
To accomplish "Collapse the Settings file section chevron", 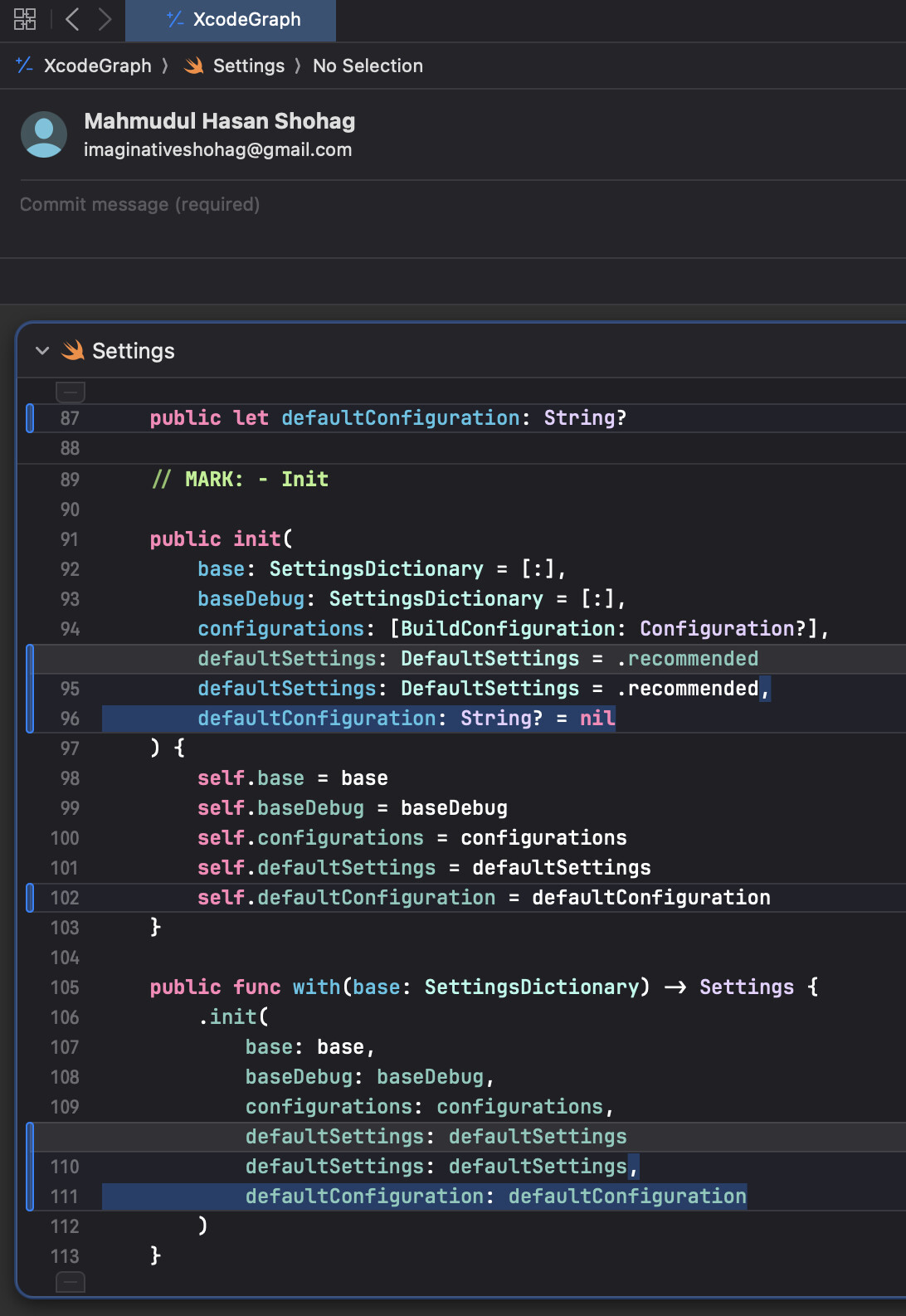I will pyautogui.click(x=42, y=351).
